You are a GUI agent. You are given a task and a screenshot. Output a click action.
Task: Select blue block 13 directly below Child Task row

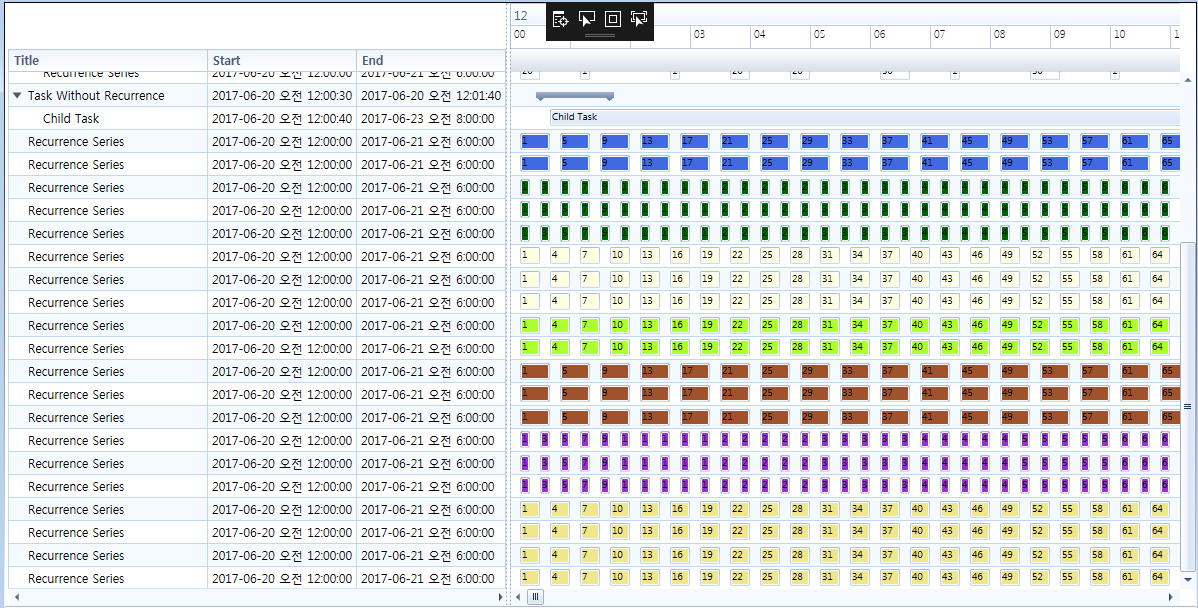(654, 141)
